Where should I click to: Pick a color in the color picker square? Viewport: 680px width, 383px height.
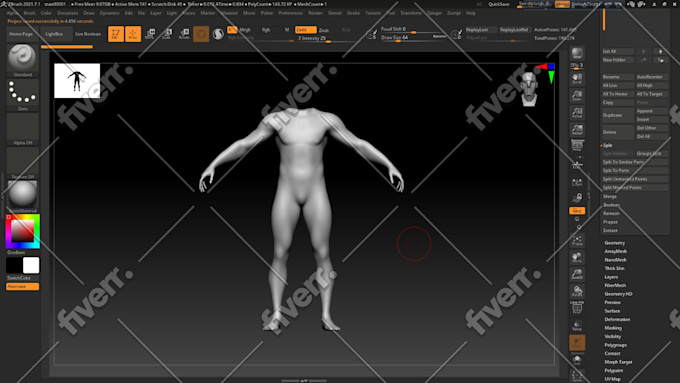[x=22, y=231]
